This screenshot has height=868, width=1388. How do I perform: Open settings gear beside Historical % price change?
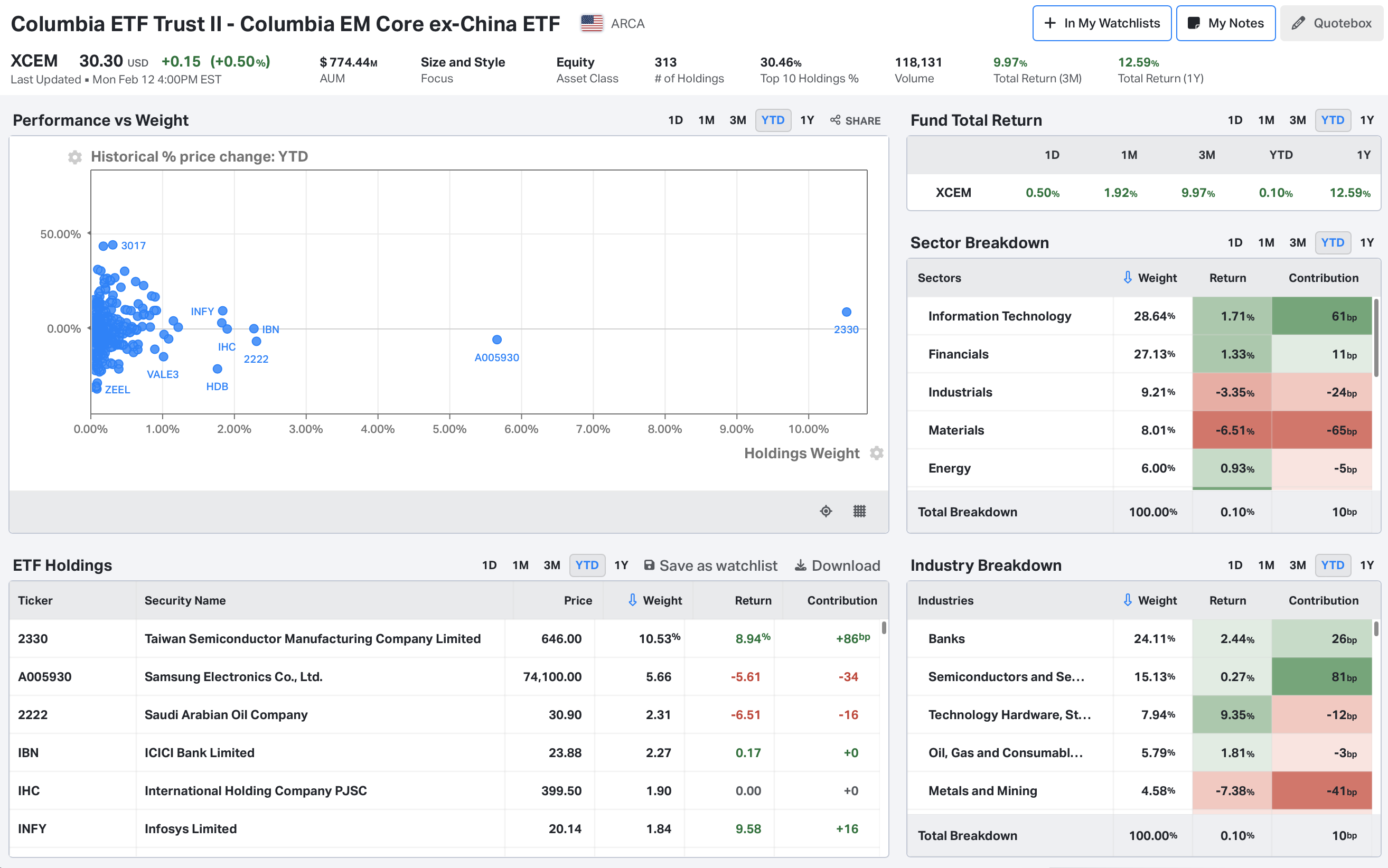pyautogui.click(x=74, y=157)
